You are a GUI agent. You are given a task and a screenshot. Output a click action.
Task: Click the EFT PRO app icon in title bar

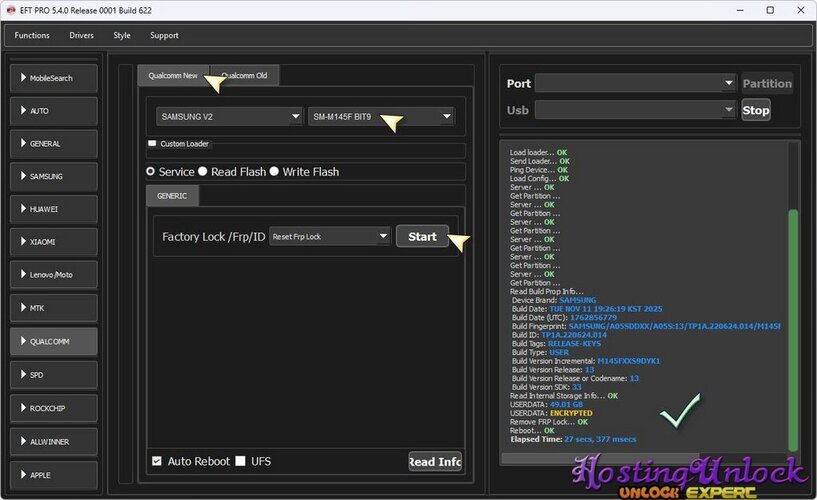pyautogui.click(x=11, y=10)
